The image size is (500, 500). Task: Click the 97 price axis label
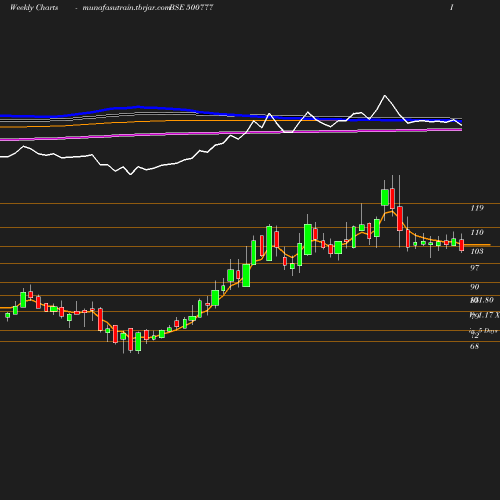click(475, 268)
